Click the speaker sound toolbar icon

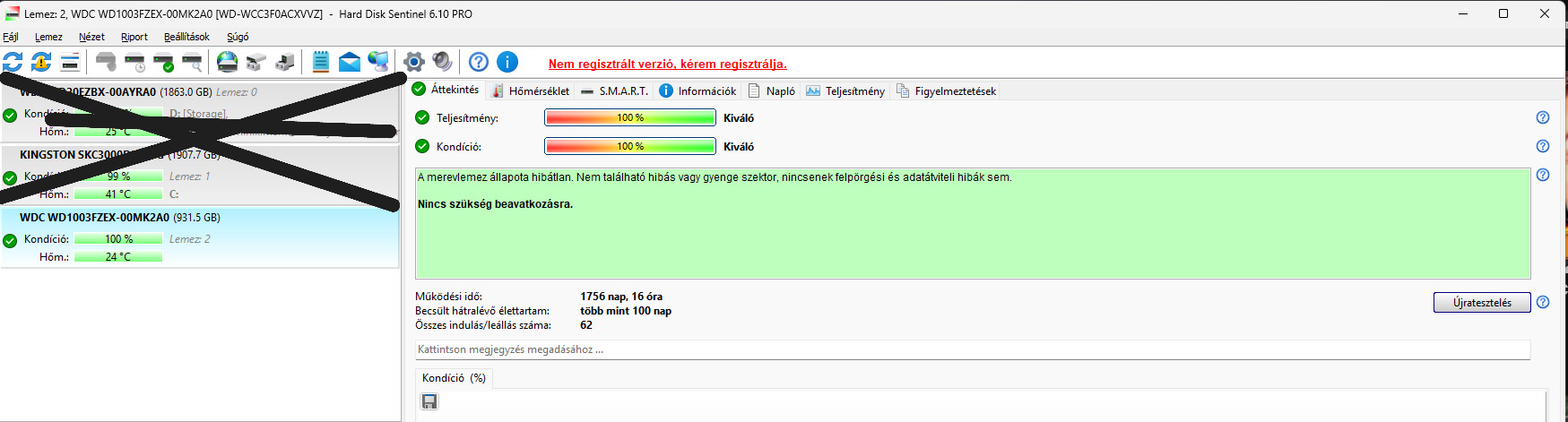(442, 62)
